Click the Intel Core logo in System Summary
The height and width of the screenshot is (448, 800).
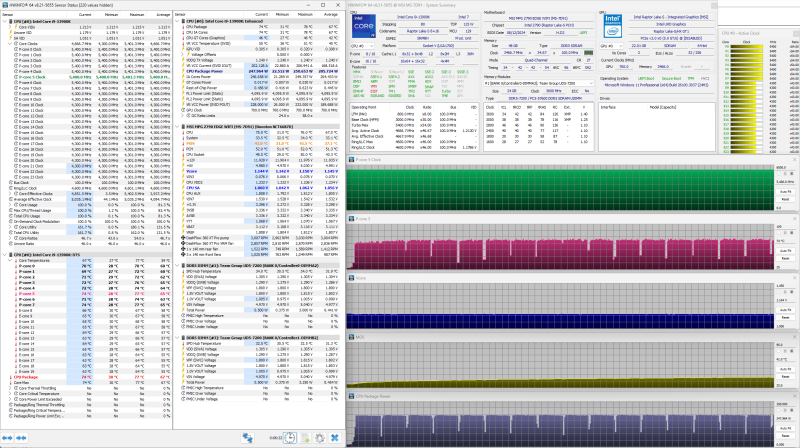(364, 27)
